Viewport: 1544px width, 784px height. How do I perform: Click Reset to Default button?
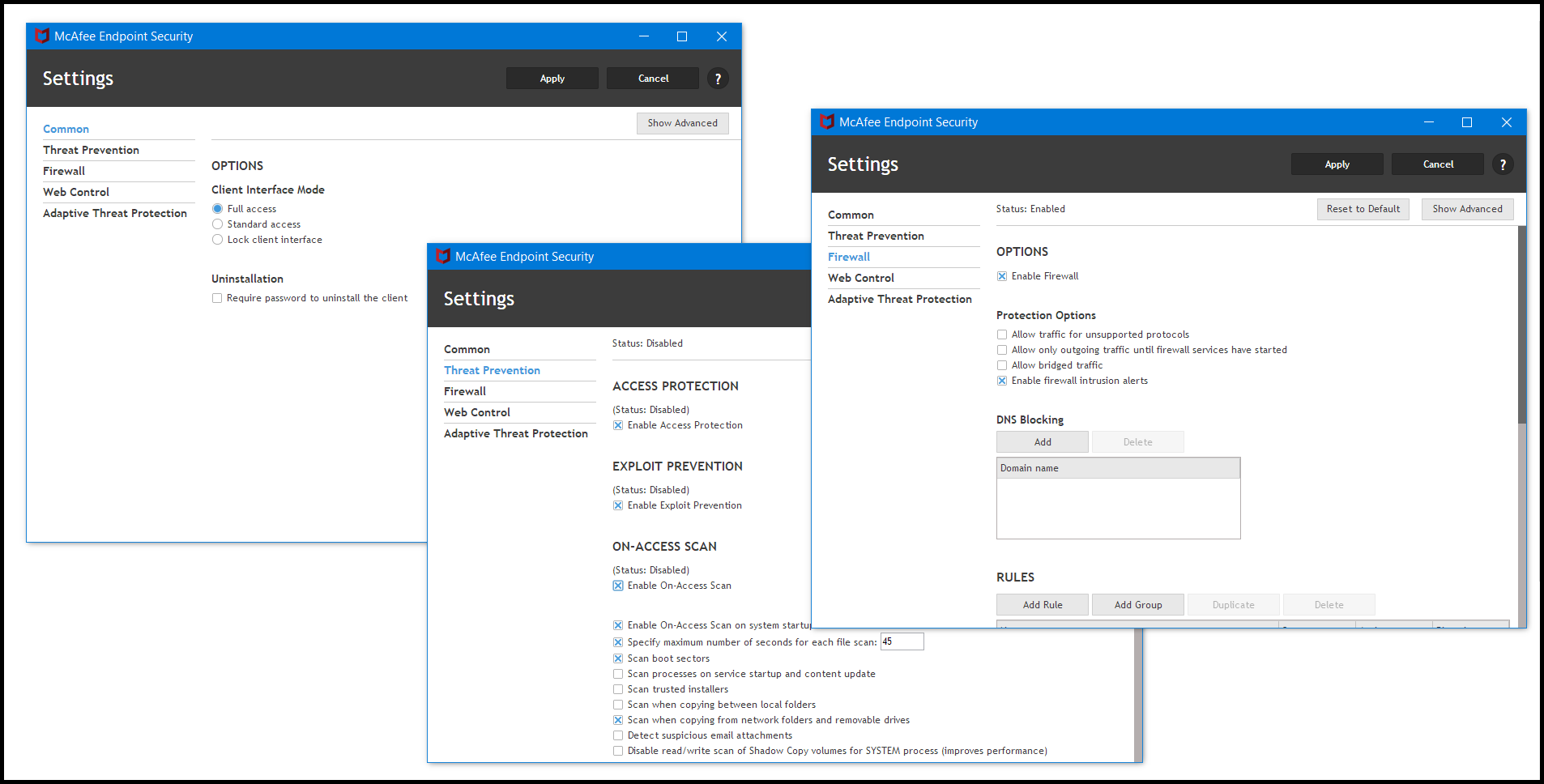[x=1363, y=209]
